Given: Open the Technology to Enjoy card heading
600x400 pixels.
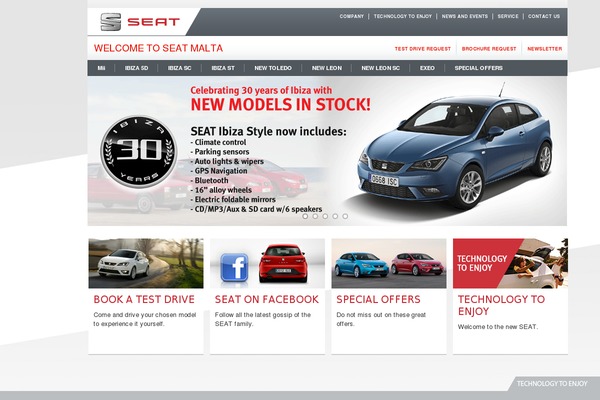Looking at the screenshot, I should coord(501,305).
